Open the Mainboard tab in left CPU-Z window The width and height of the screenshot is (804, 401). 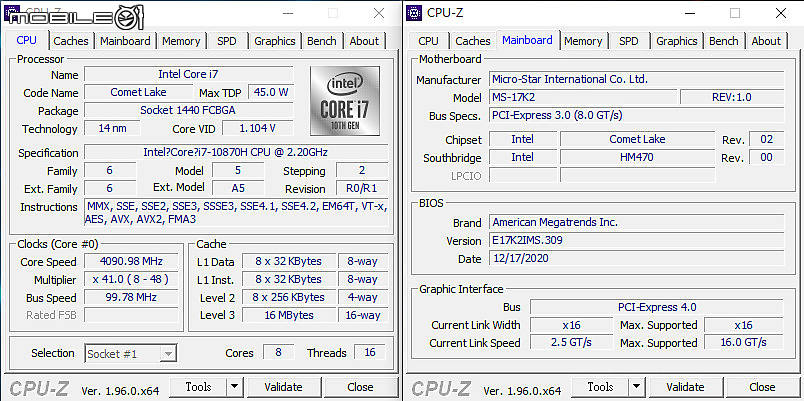[125, 41]
